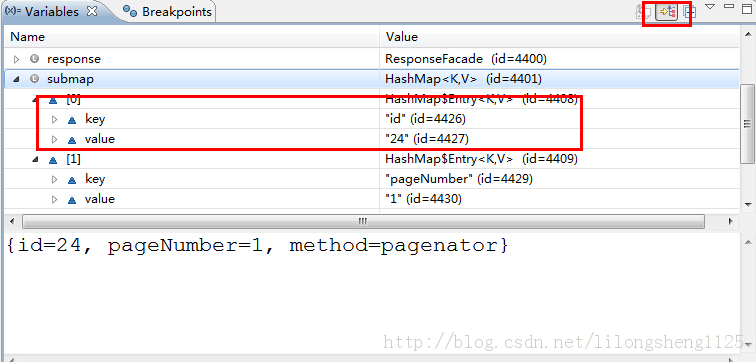
Task: Click the Collapse All toolbar icon
Action: (689, 12)
